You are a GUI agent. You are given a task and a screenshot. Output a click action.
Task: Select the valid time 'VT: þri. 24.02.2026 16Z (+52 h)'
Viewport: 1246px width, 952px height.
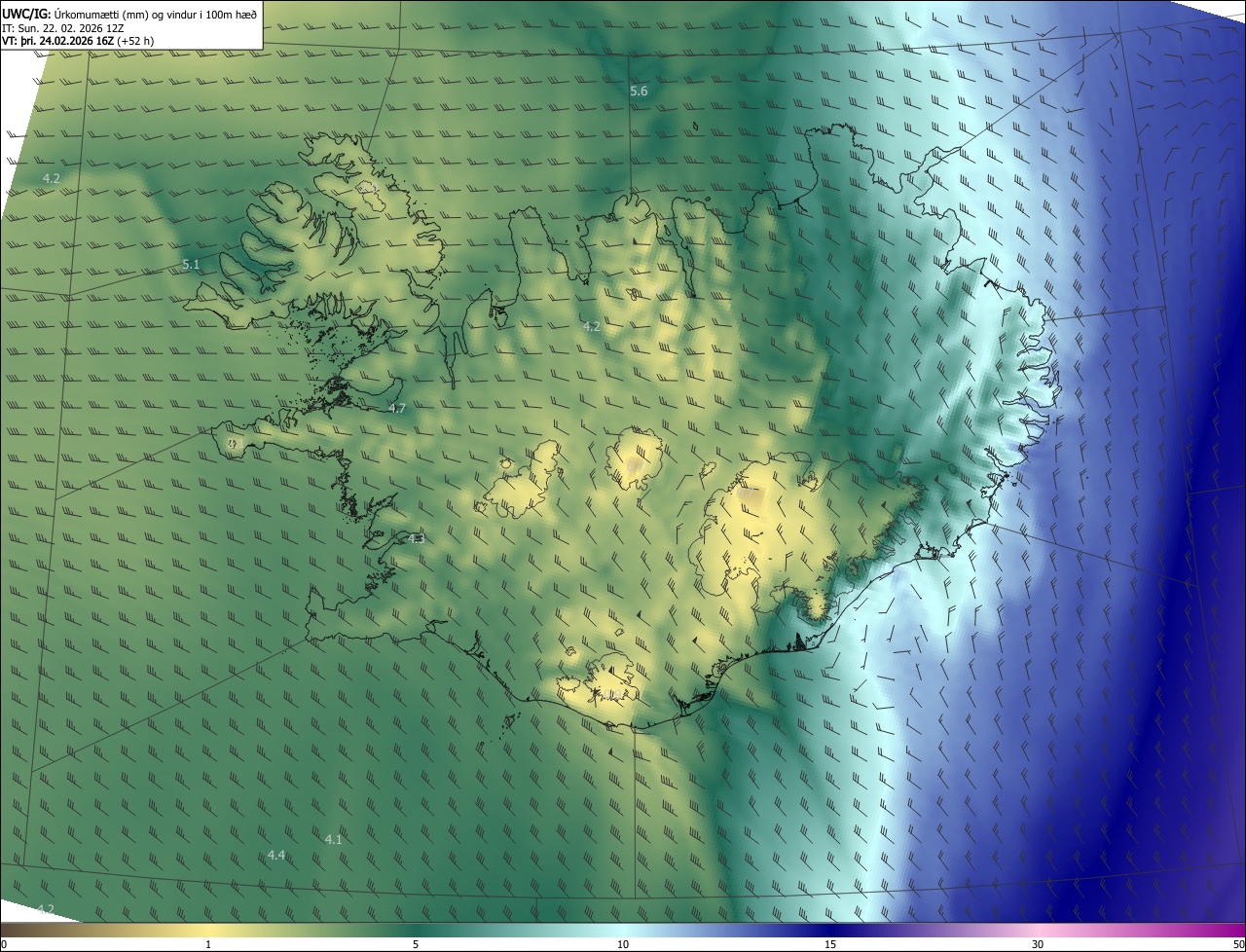pyautogui.click(x=78, y=41)
